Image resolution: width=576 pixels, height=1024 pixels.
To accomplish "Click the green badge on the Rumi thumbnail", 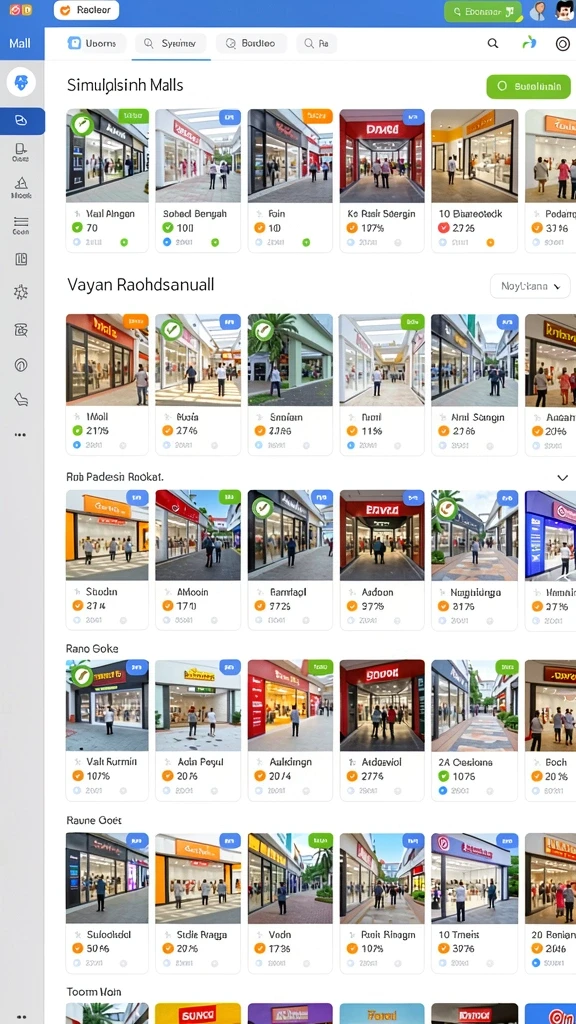I will tap(412, 321).
